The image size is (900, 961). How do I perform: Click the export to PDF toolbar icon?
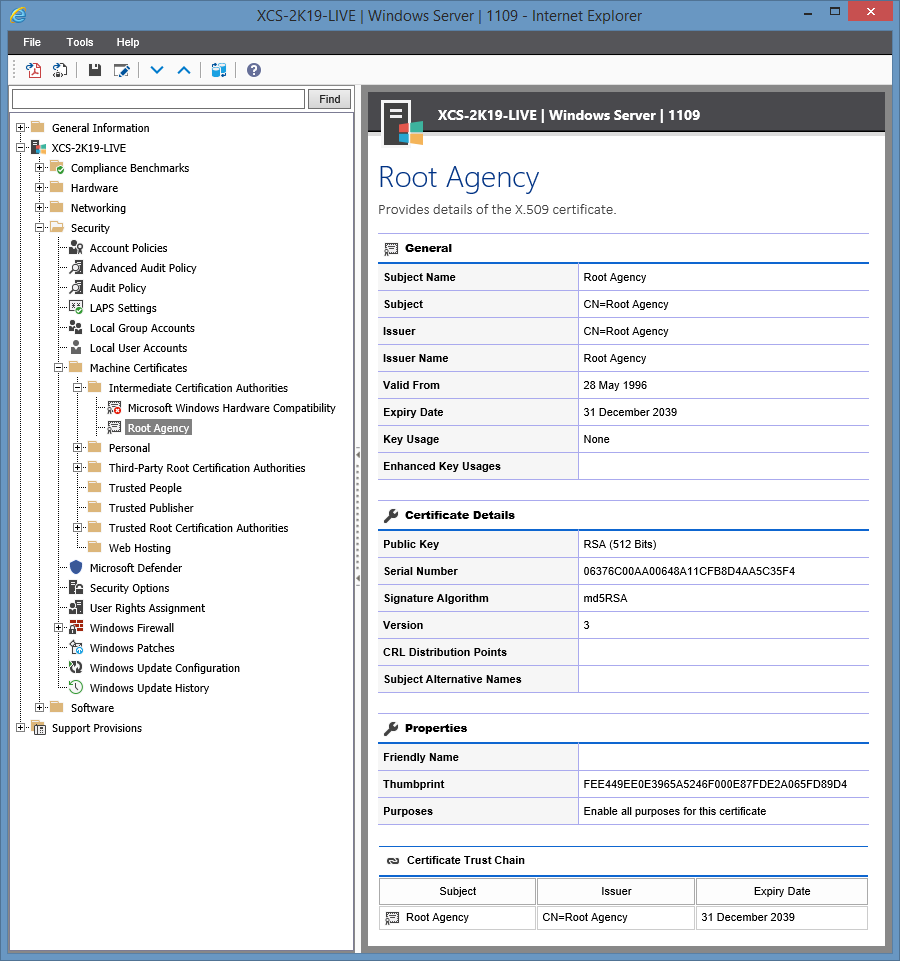coord(33,70)
